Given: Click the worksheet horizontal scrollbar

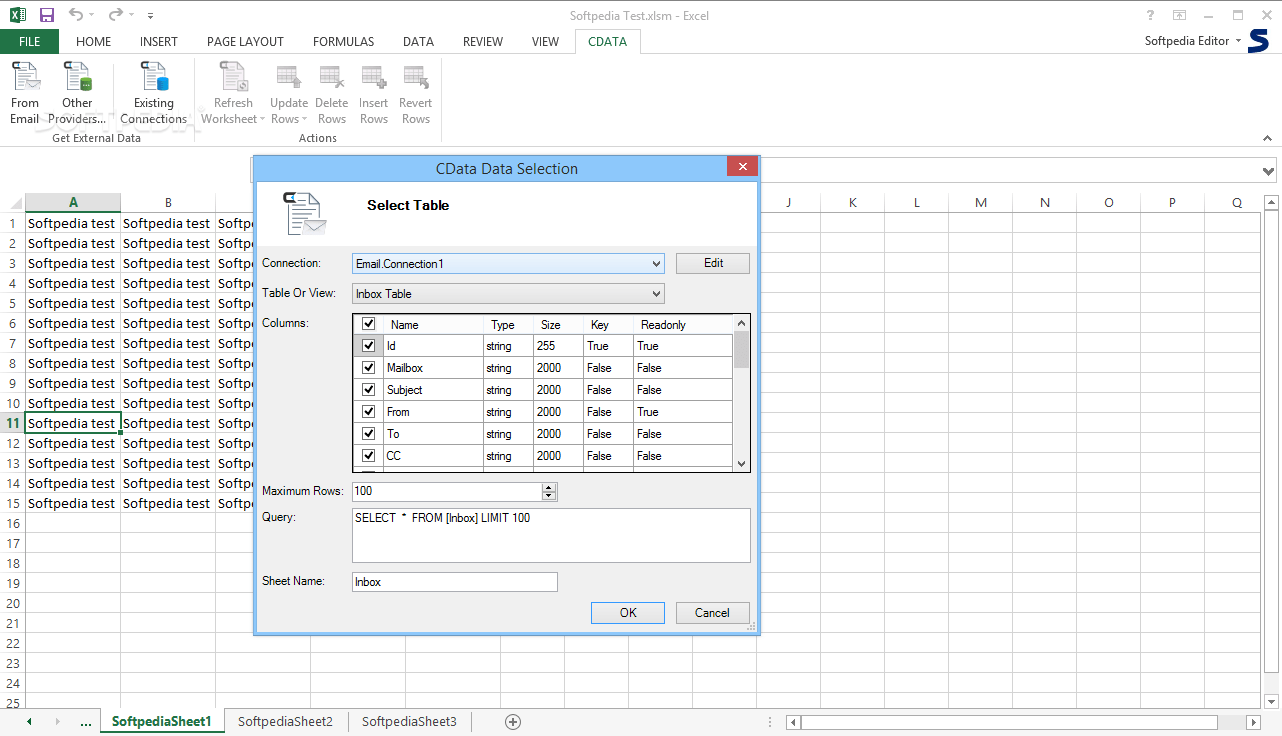Looking at the screenshot, I should coord(1009,722).
